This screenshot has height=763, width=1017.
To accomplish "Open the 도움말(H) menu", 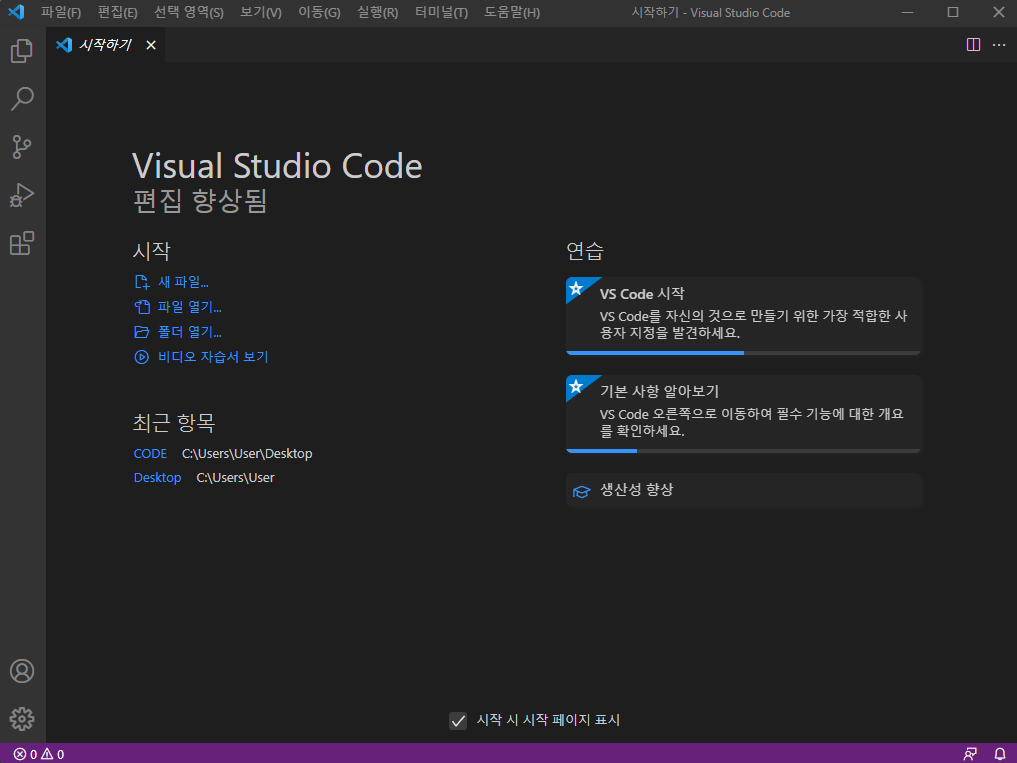I will point(512,12).
